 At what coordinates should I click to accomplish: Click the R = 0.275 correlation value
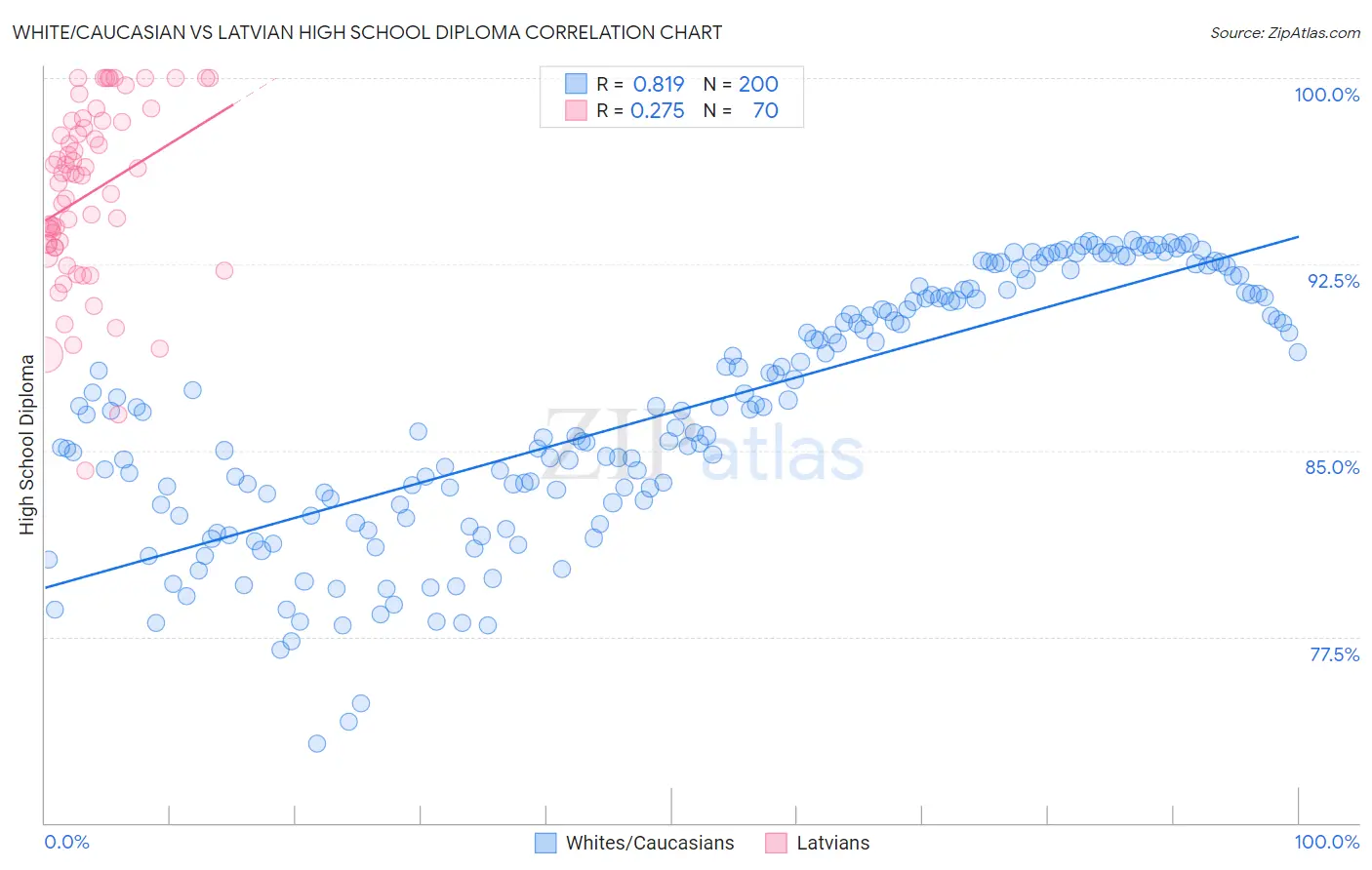[640, 110]
